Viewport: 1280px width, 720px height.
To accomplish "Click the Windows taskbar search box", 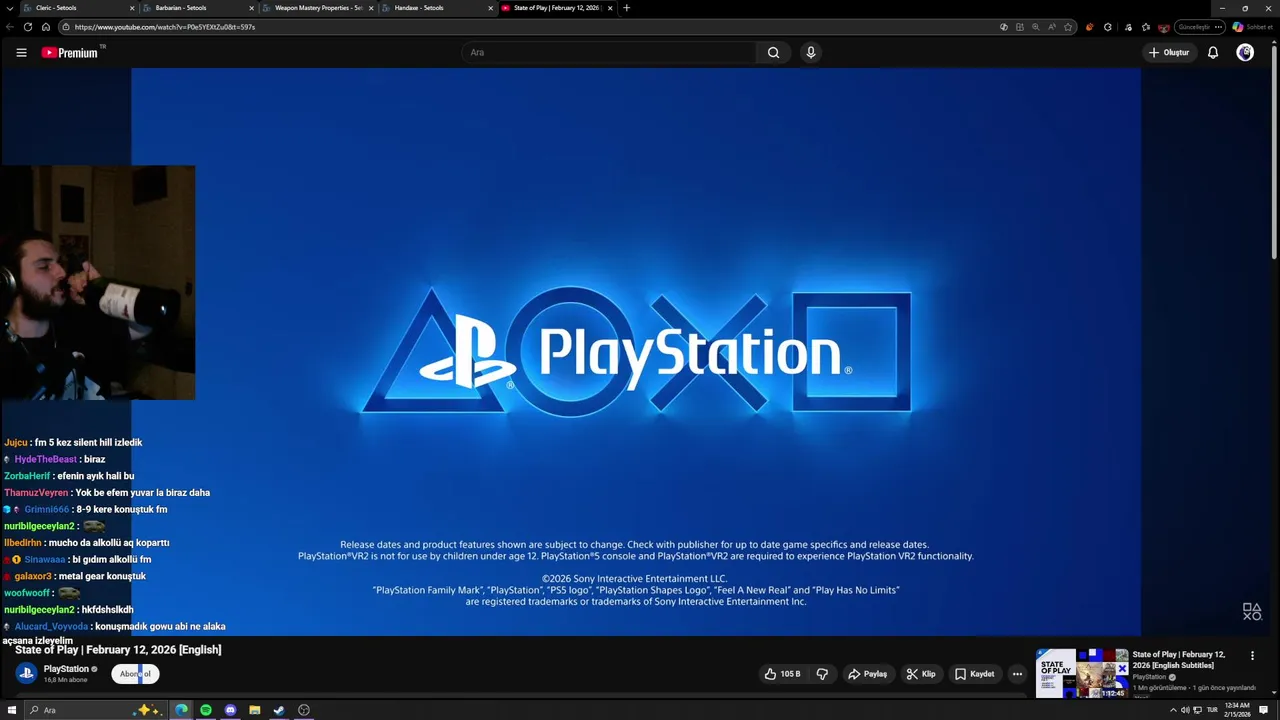I will [x=97, y=710].
